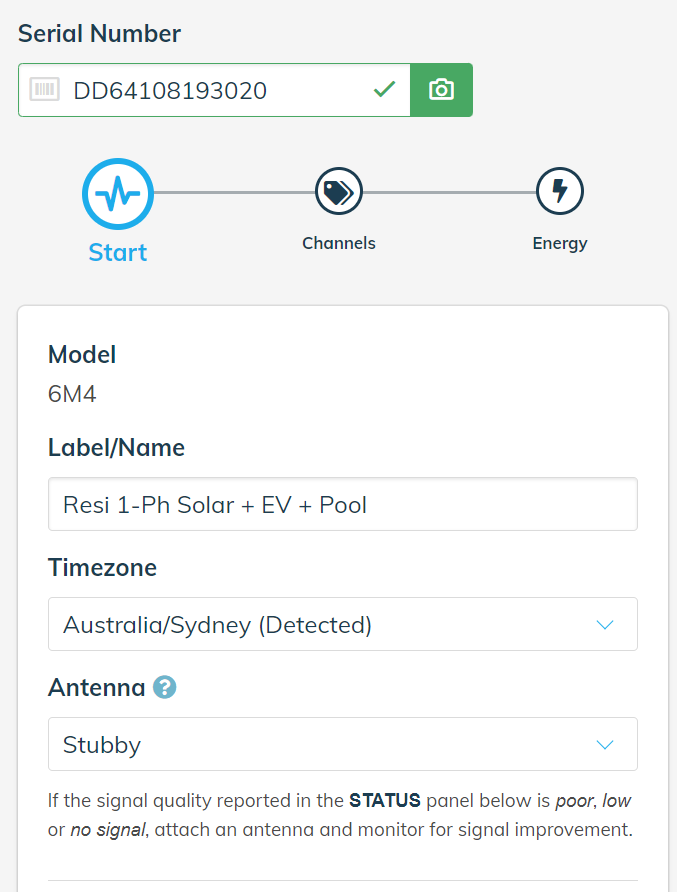The image size is (677, 892).
Task: Go to the Channels tag step icon
Action: click(x=339, y=192)
